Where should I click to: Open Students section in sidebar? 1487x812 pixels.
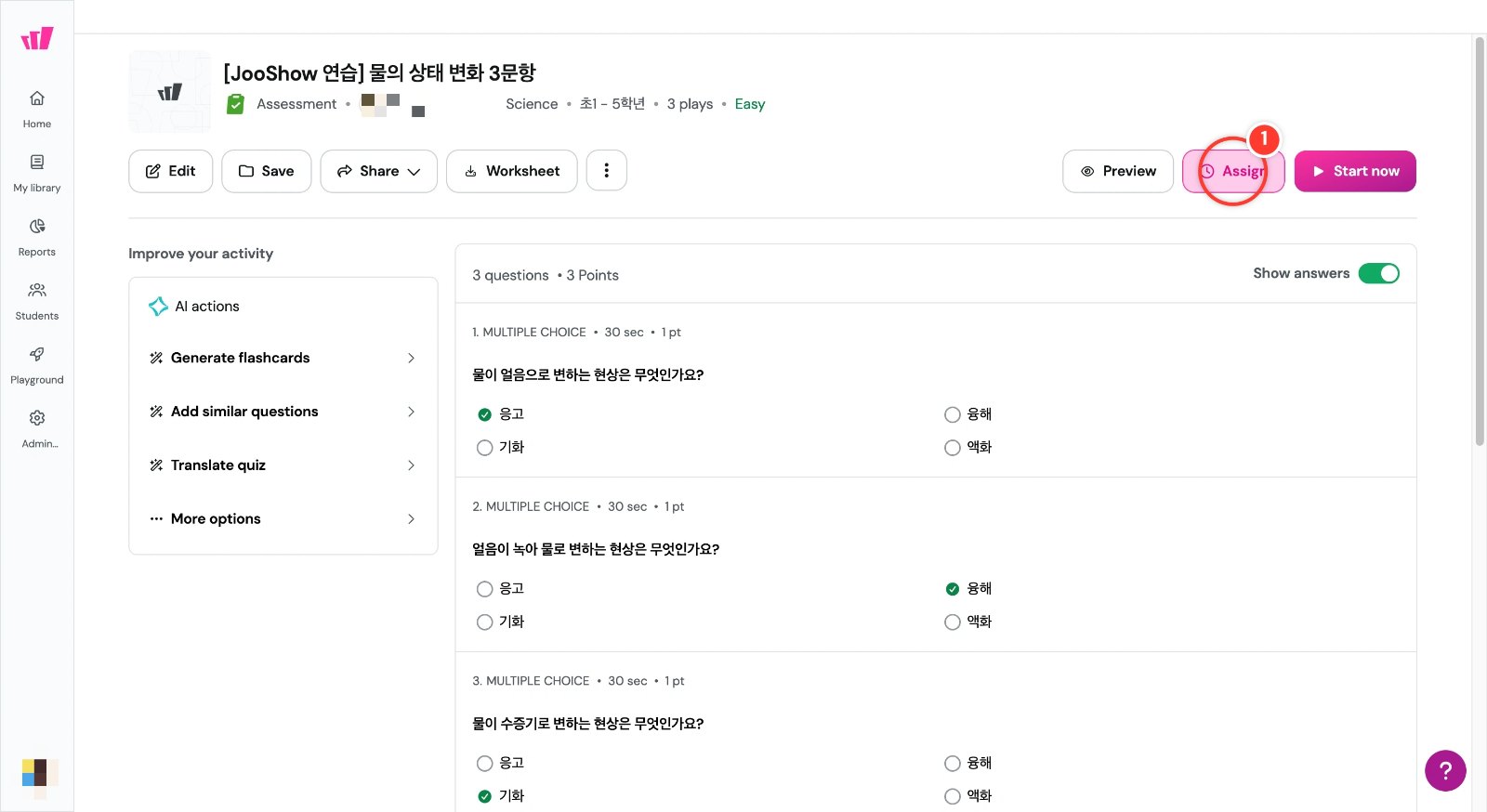37,301
